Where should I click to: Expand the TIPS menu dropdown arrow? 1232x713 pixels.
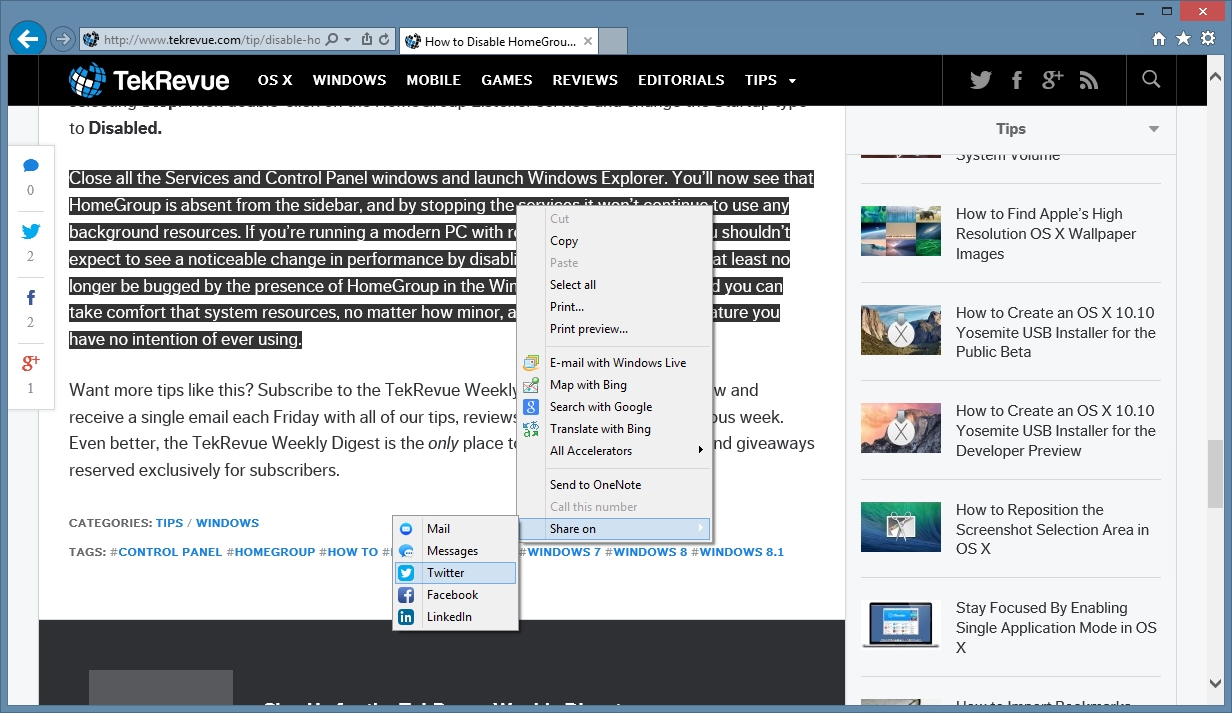[x=792, y=81]
